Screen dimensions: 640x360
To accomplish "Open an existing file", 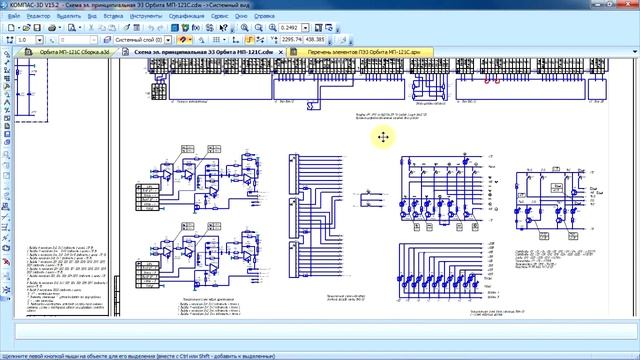I will pos(26,28).
